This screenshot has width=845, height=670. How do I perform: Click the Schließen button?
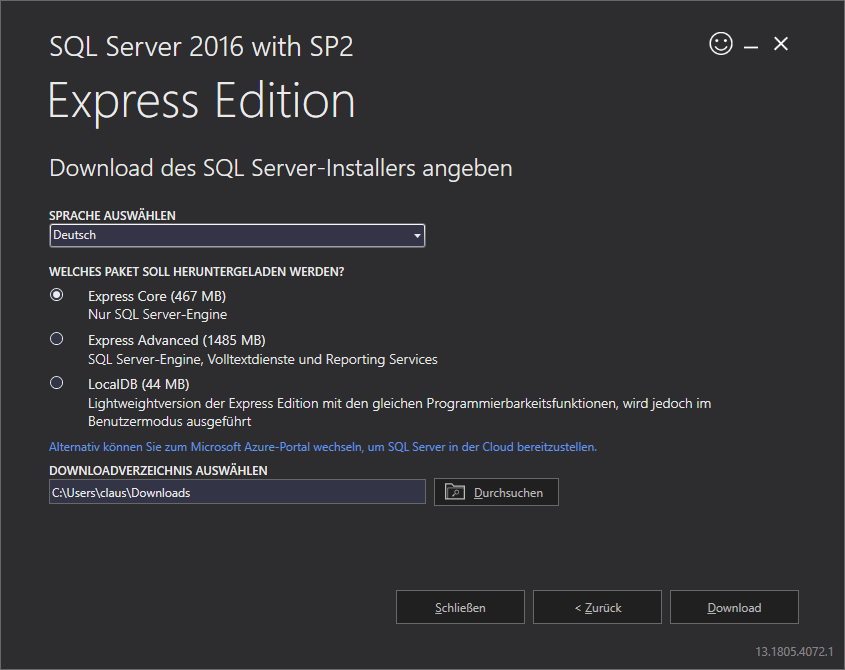tap(460, 607)
